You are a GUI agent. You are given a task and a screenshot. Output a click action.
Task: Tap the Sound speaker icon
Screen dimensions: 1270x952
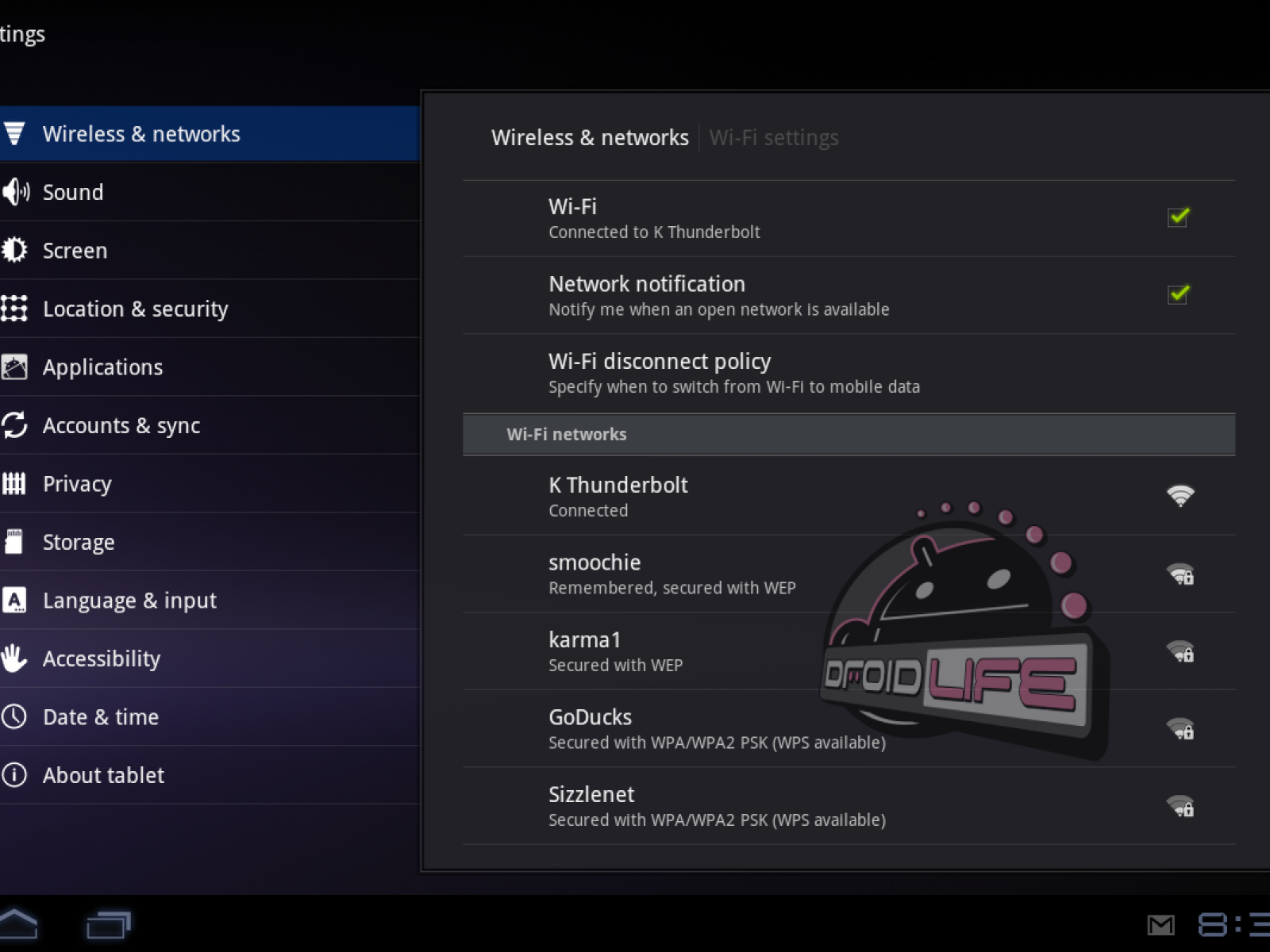tap(15, 192)
